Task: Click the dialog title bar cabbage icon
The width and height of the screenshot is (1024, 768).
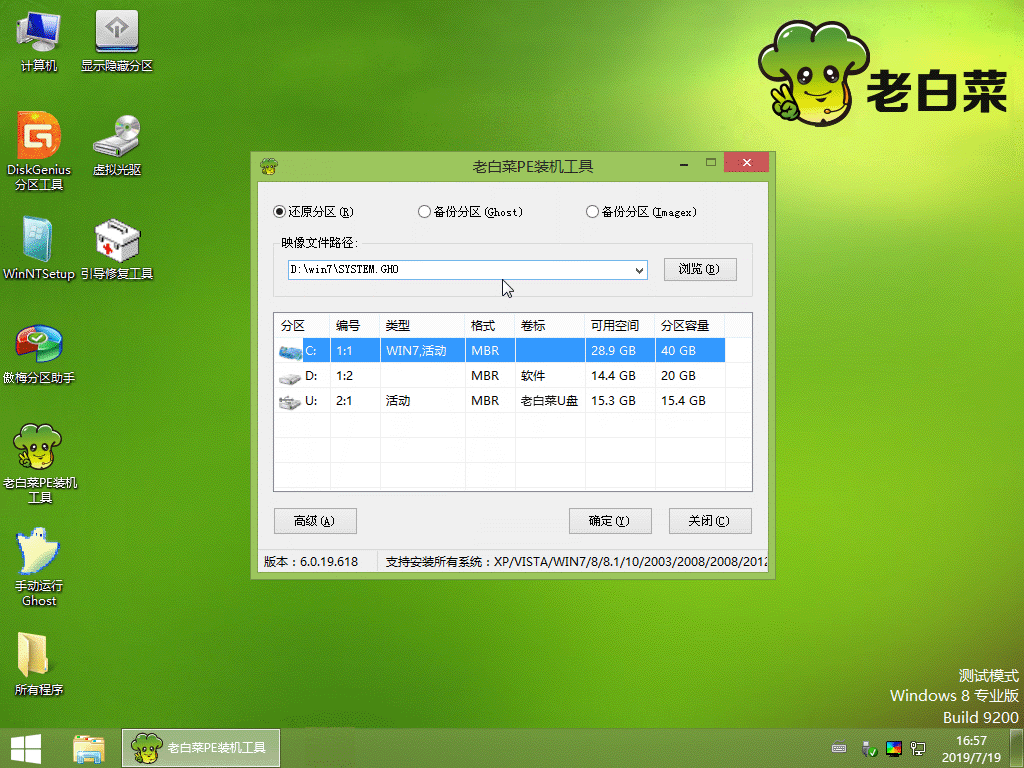Action: 268,166
